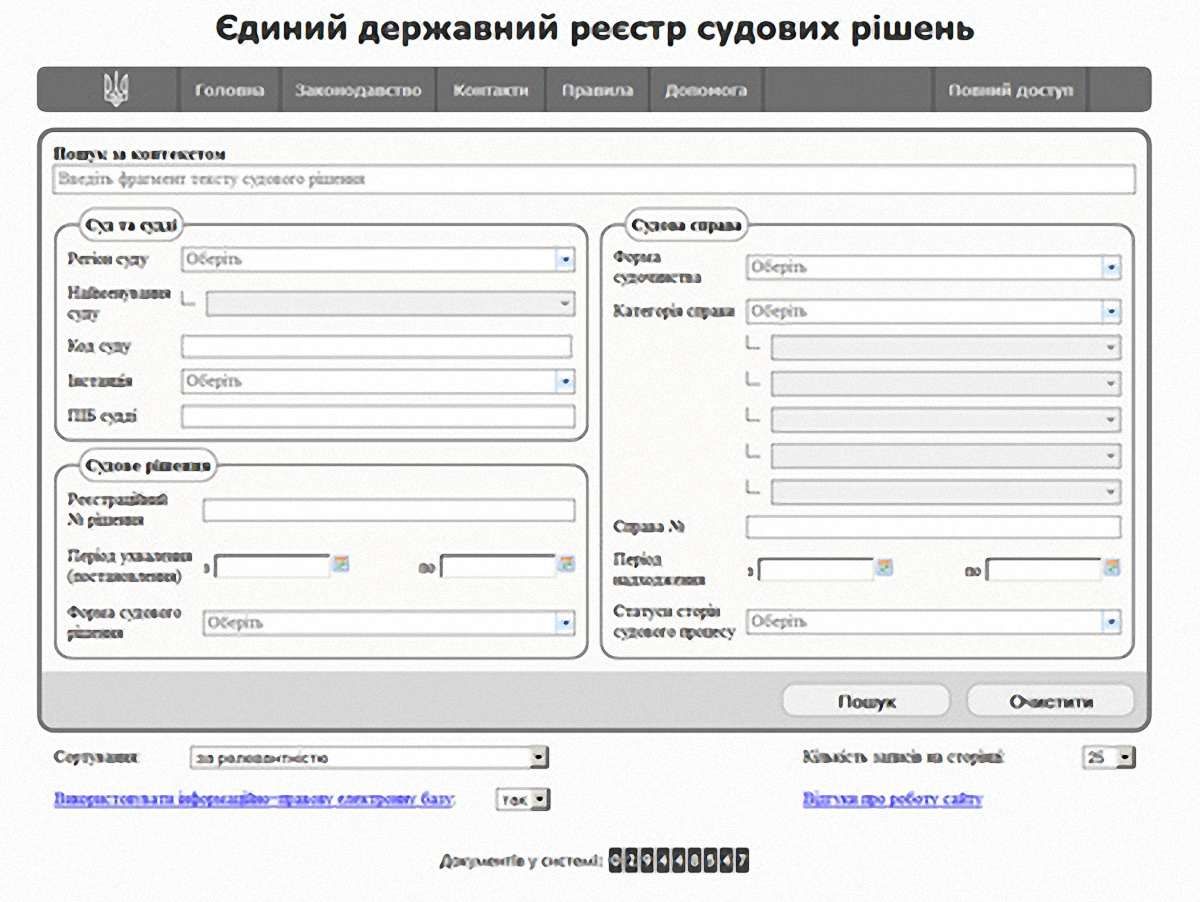Click the context search text field
This screenshot has width=1200, height=902.
(593, 180)
